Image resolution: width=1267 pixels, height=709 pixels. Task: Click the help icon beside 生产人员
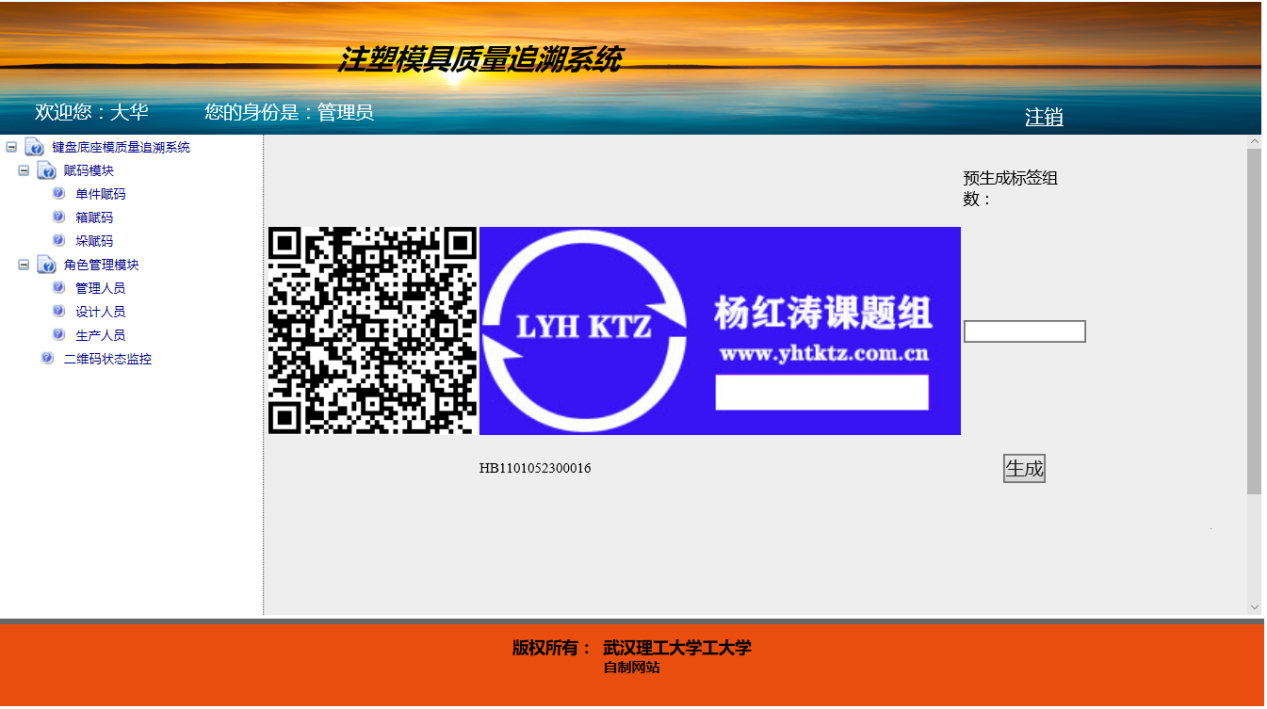point(59,334)
